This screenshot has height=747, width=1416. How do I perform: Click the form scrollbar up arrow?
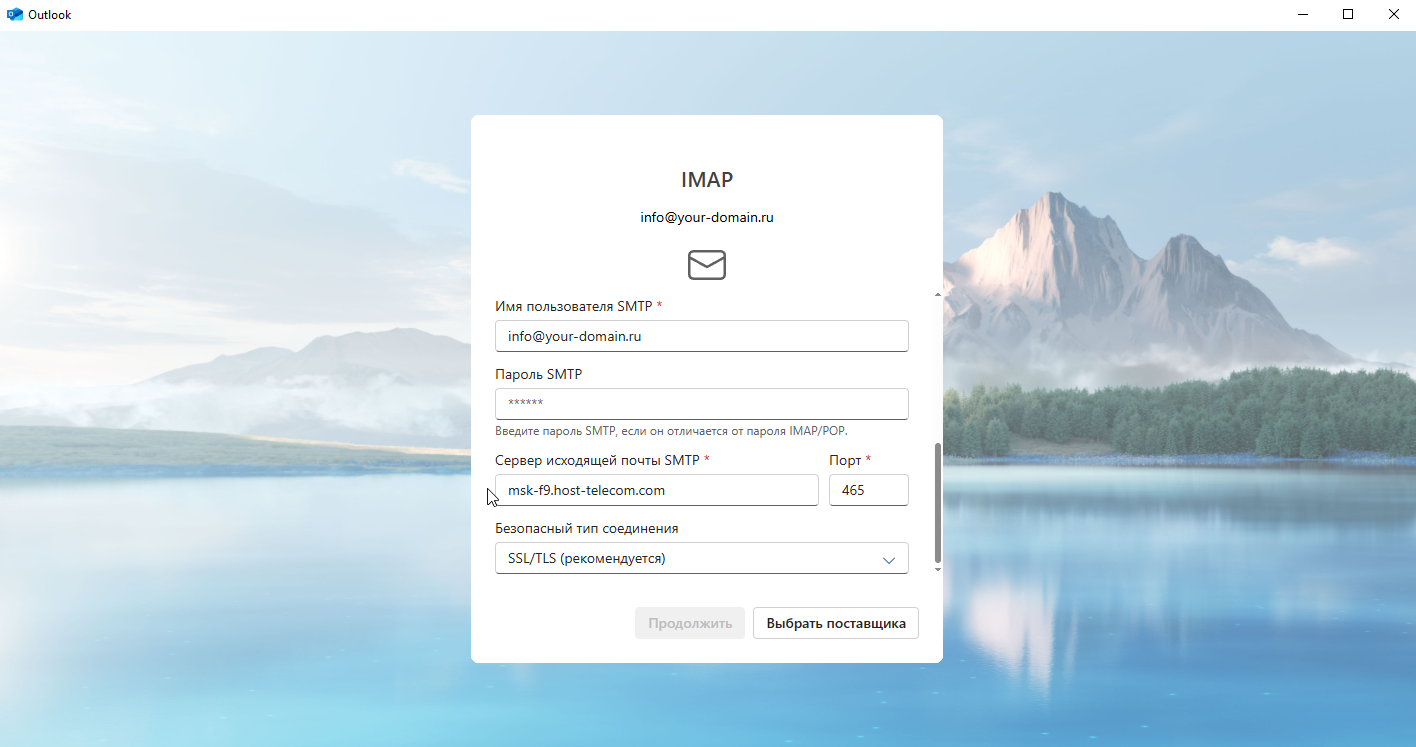[938, 295]
